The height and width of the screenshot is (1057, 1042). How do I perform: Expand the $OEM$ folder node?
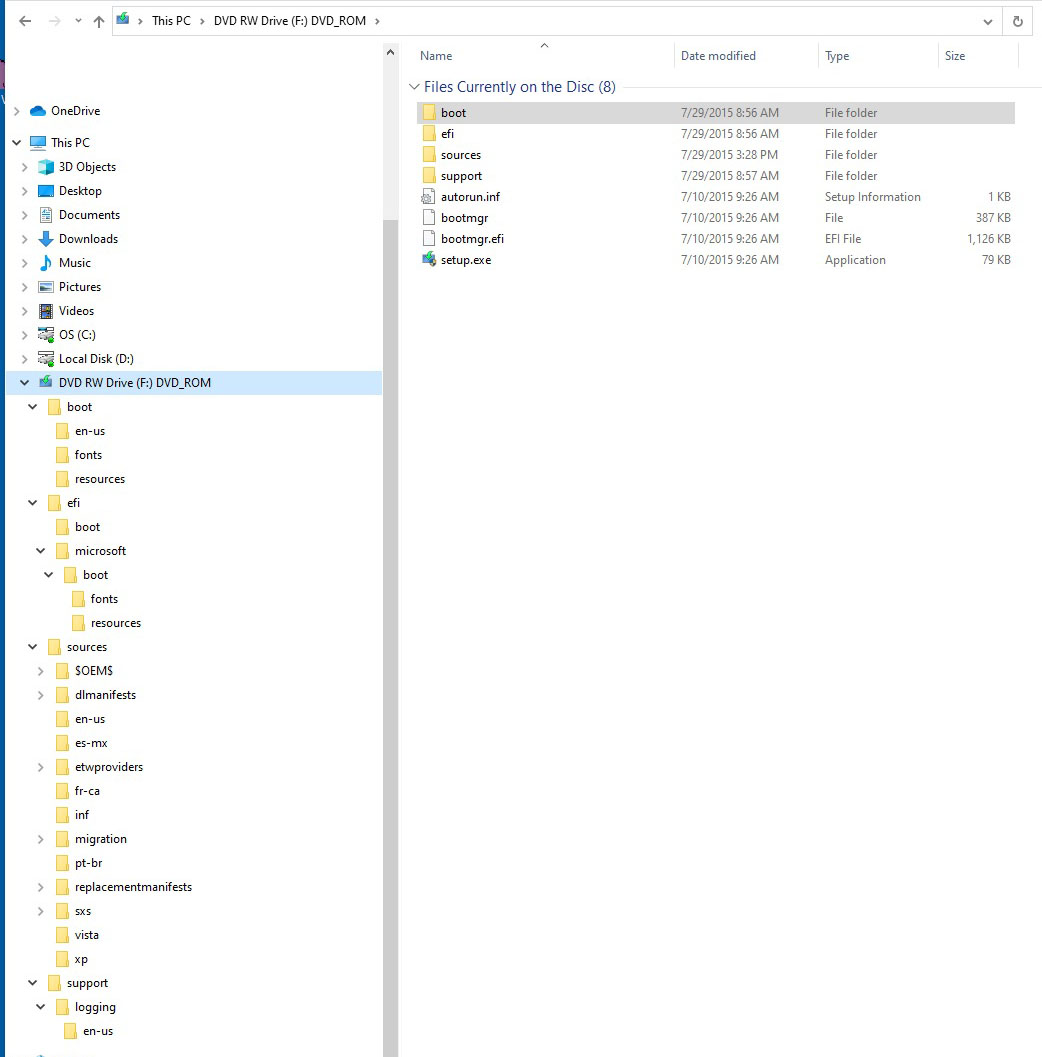[x=40, y=671]
